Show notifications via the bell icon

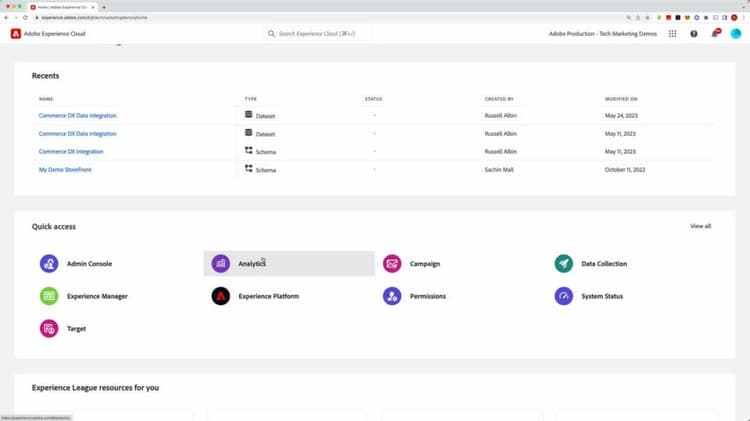(715, 34)
